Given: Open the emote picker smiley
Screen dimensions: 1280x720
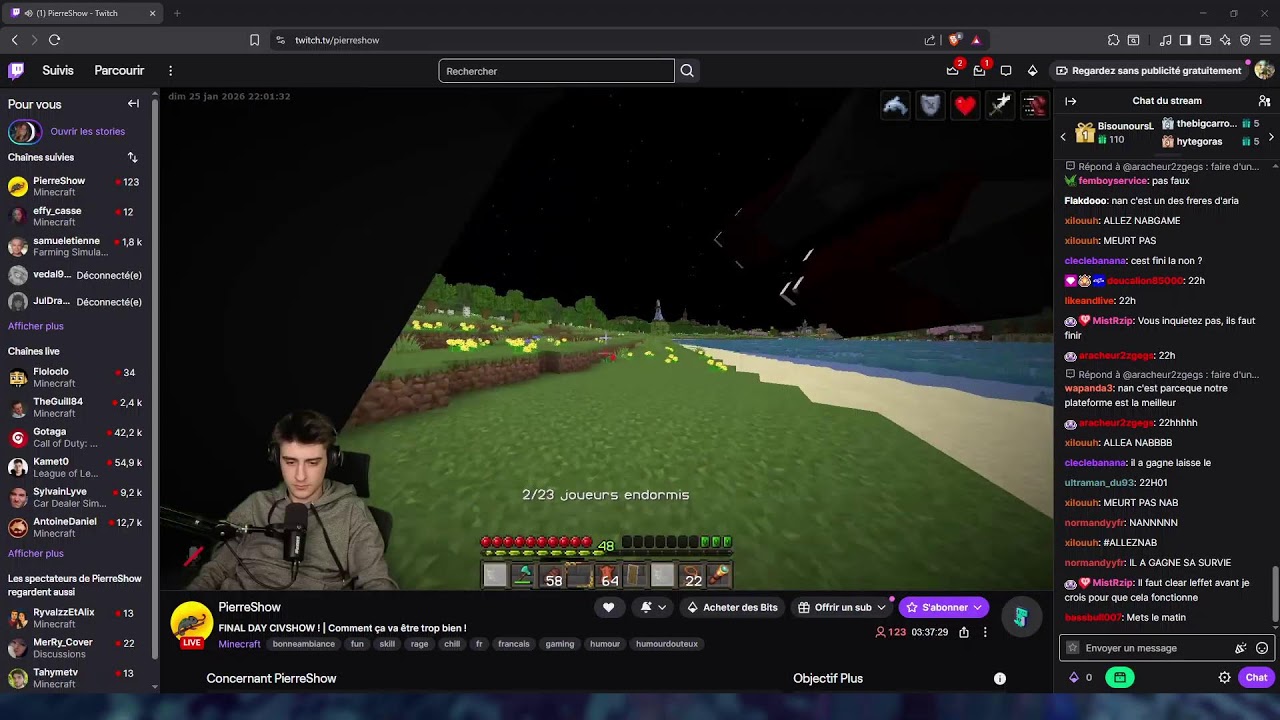Looking at the screenshot, I should pos(1262,648).
